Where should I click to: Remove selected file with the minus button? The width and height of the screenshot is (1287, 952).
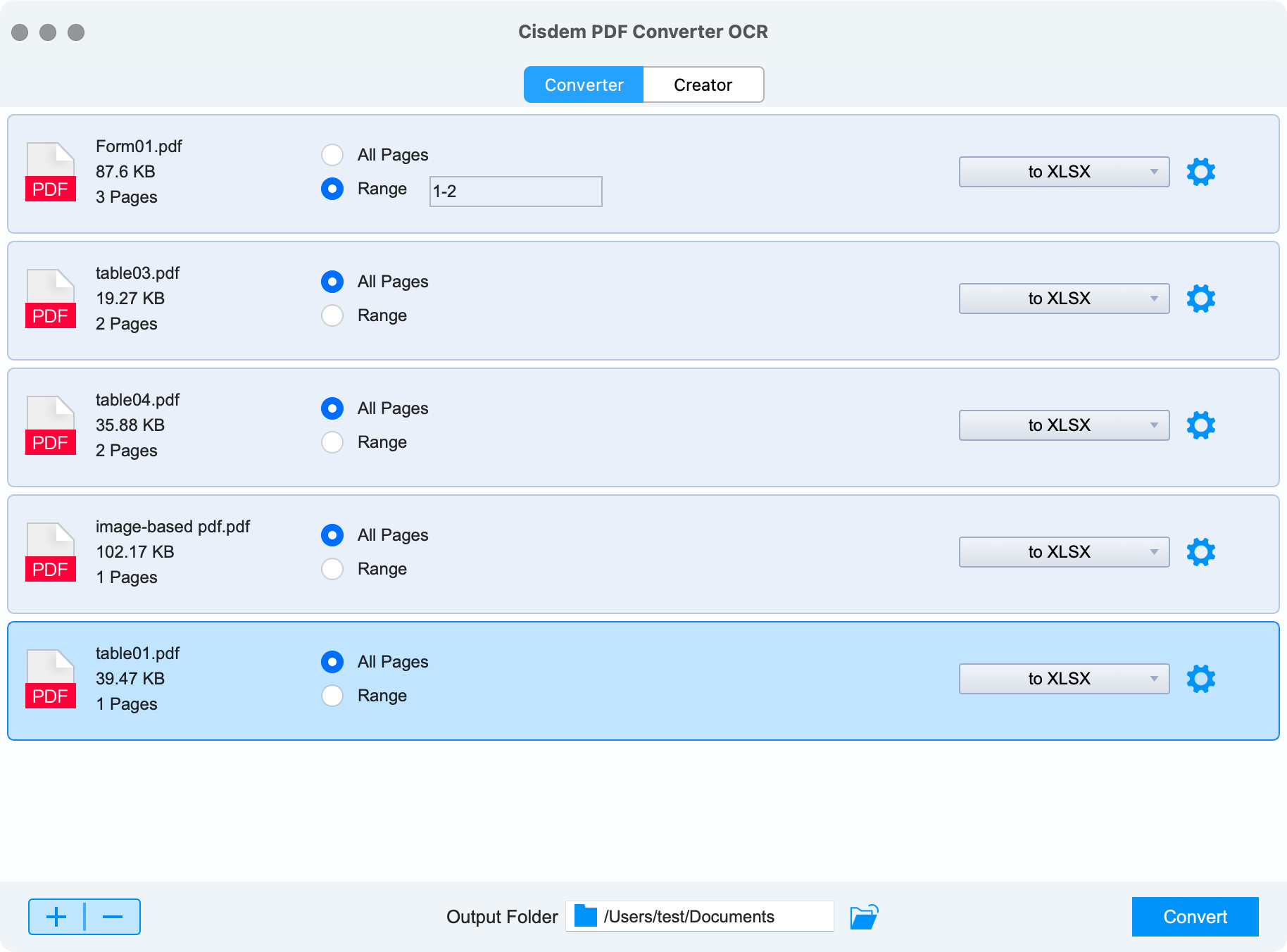(113, 917)
